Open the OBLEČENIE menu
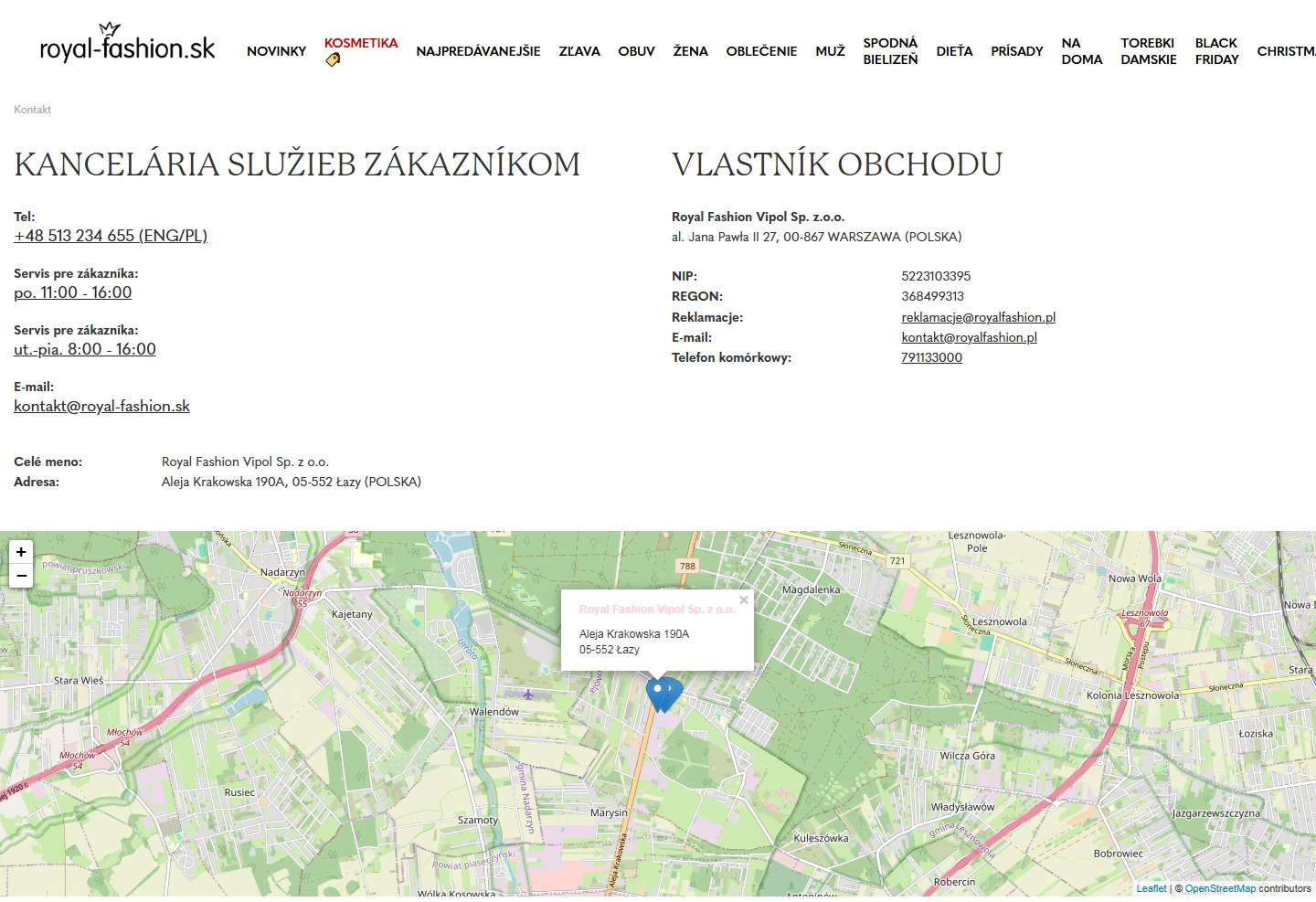1316x902 pixels. click(x=761, y=51)
